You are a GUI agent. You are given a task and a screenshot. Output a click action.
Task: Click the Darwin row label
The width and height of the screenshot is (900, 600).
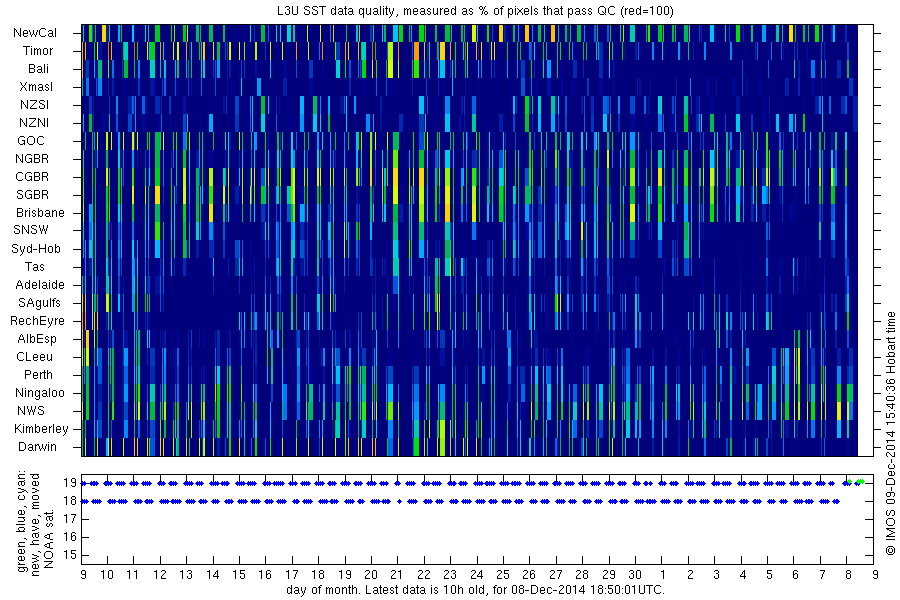click(37, 447)
